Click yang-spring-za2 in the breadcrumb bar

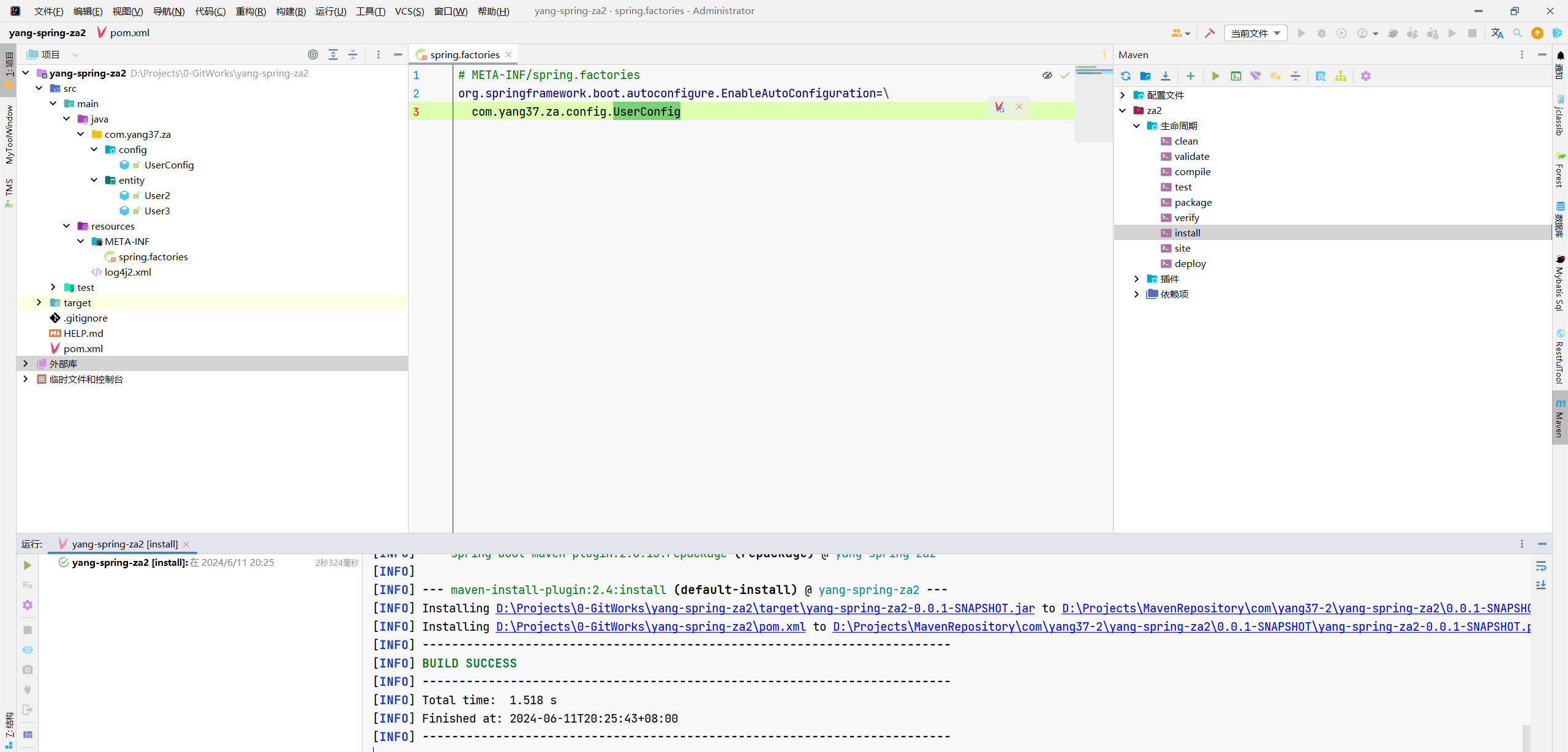(47, 32)
